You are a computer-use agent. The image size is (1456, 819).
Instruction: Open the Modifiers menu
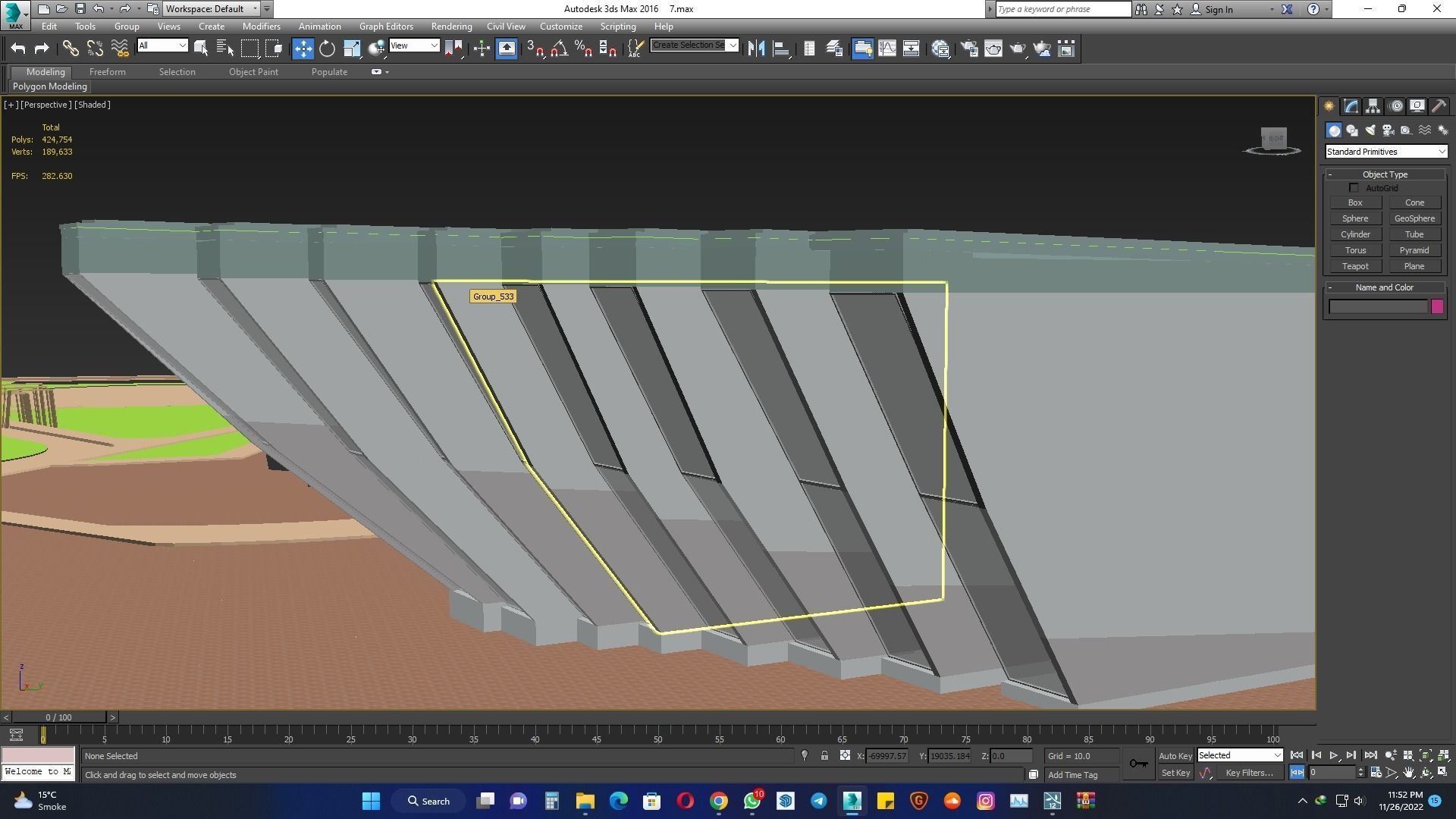click(x=261, y=27)
